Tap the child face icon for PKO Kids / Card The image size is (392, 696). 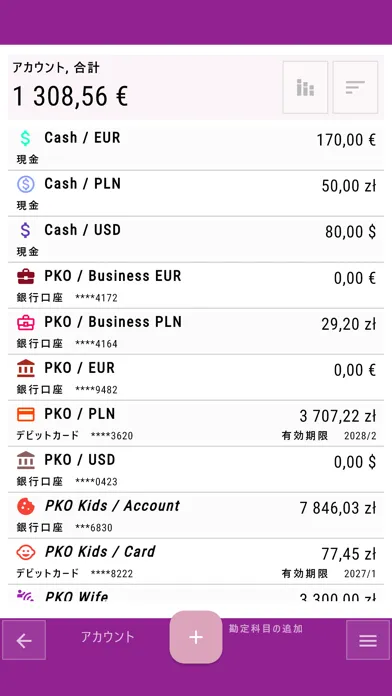click(x=26, y=552)
